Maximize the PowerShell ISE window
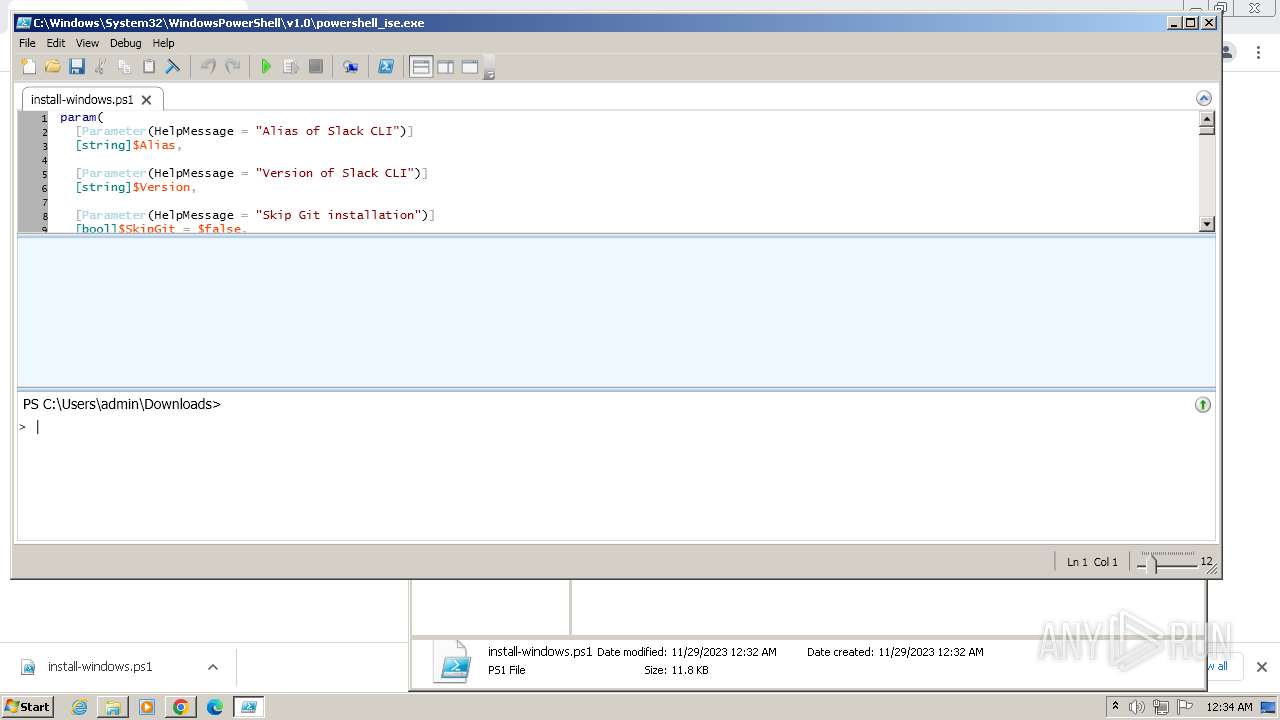1280x720 pixels. click(1190, 22)
